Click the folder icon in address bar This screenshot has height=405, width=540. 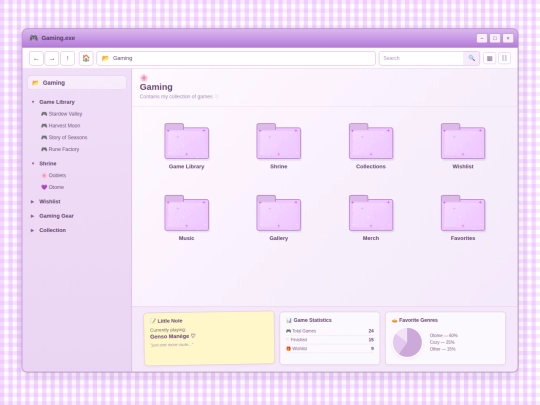105,58
